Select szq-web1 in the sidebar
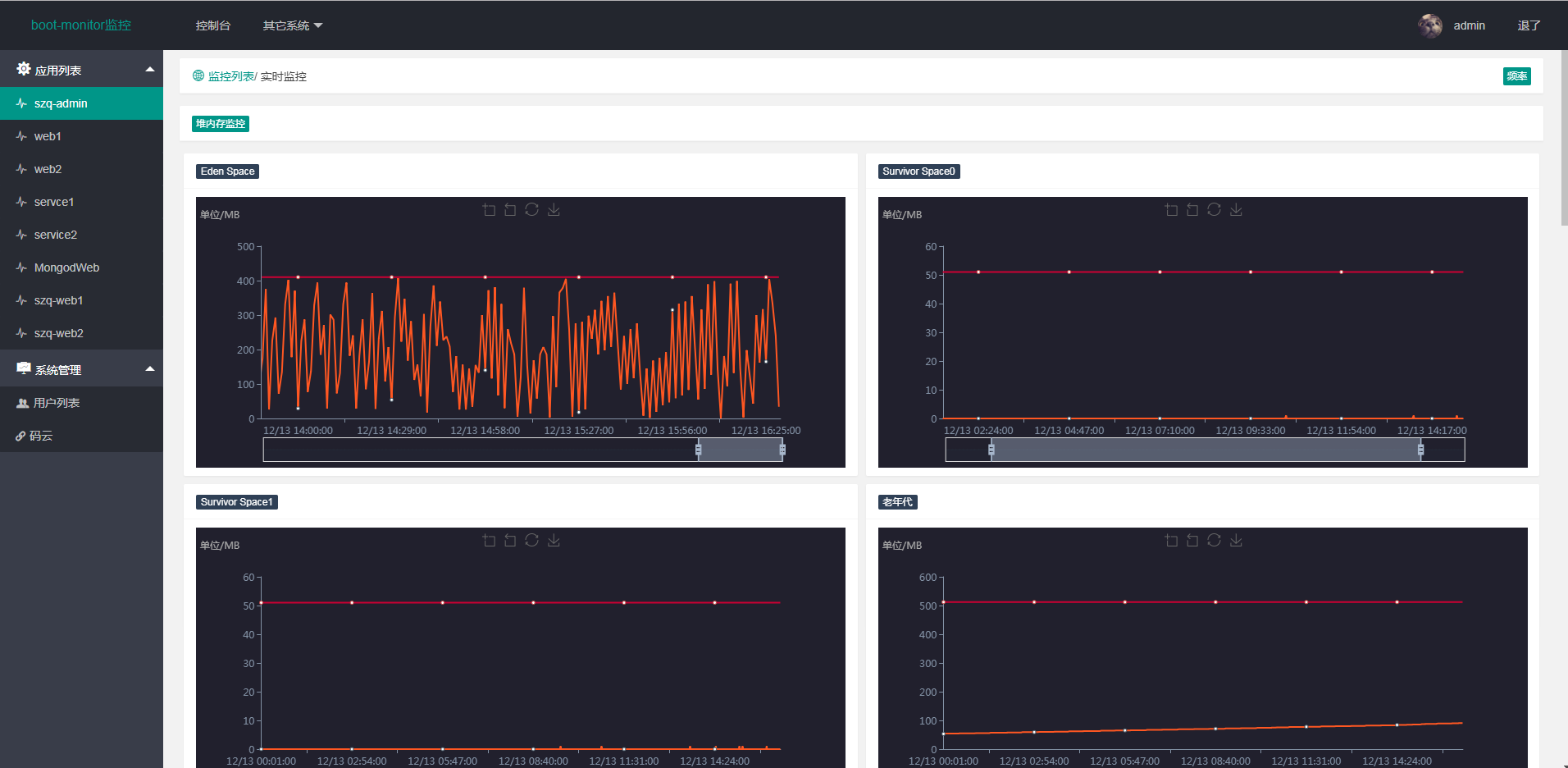The image size is (1568, 768). pyautogui.click(x=81, y=300)
